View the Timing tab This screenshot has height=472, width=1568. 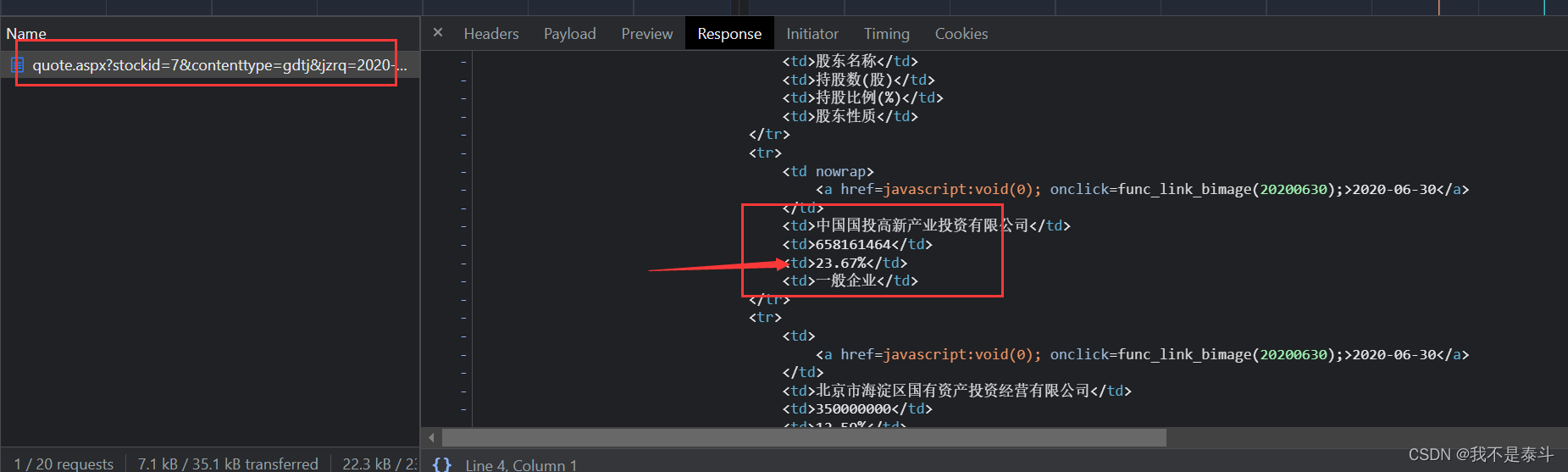click(x=887, y=34)
